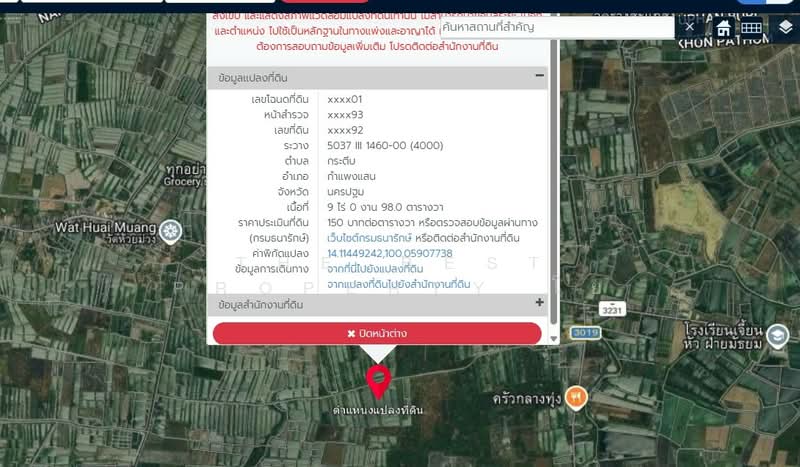
Task: Click the home icon on the map toolbar
Action: [724, 28]
